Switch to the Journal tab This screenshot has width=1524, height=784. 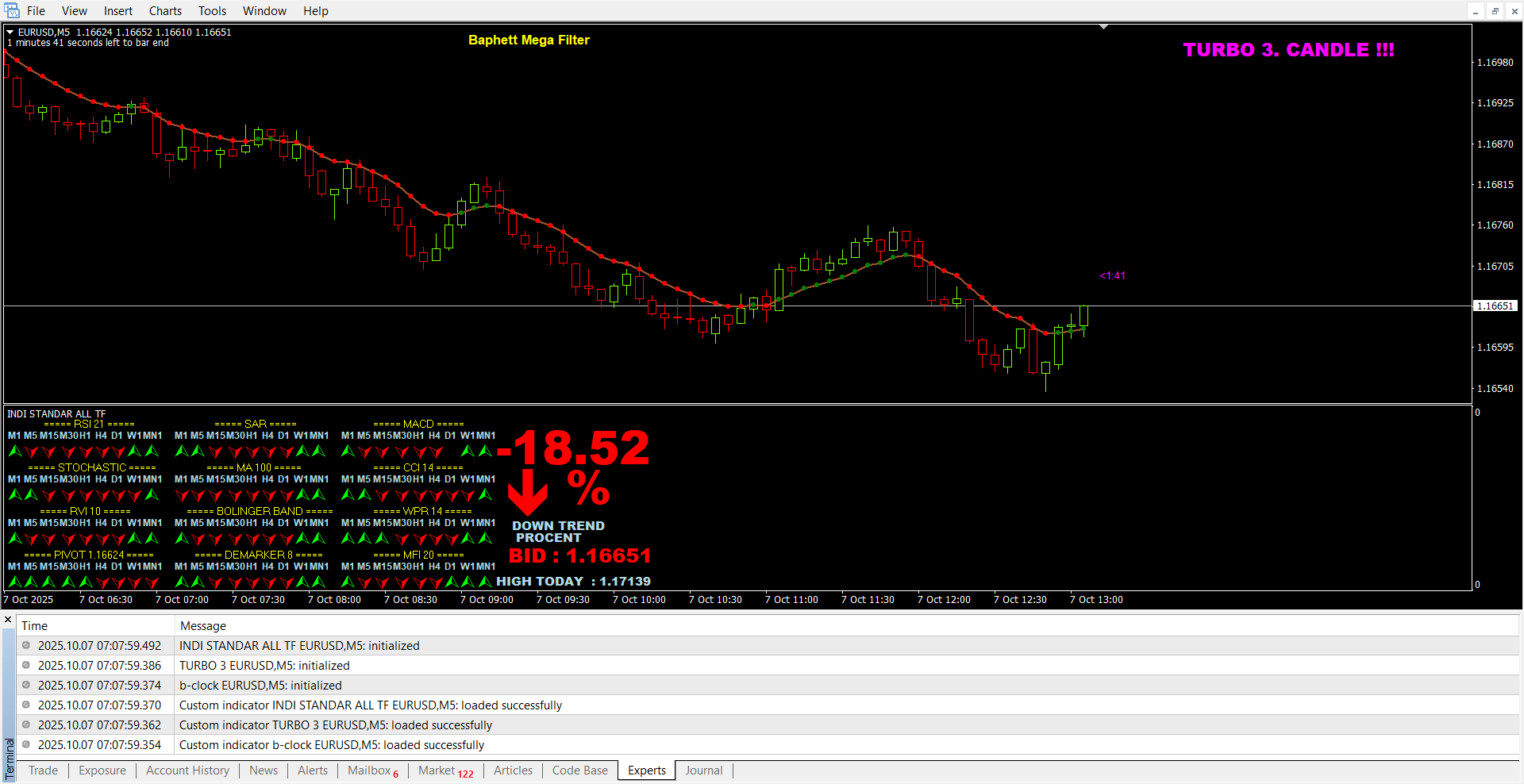pos(703,771)
